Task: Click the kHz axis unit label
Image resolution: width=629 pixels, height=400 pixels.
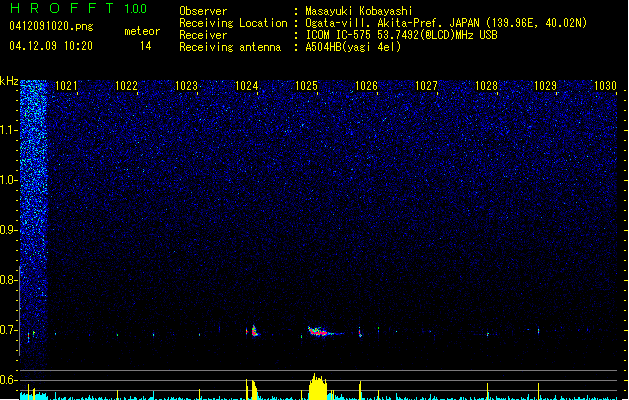Action: (x=9, y=81)
